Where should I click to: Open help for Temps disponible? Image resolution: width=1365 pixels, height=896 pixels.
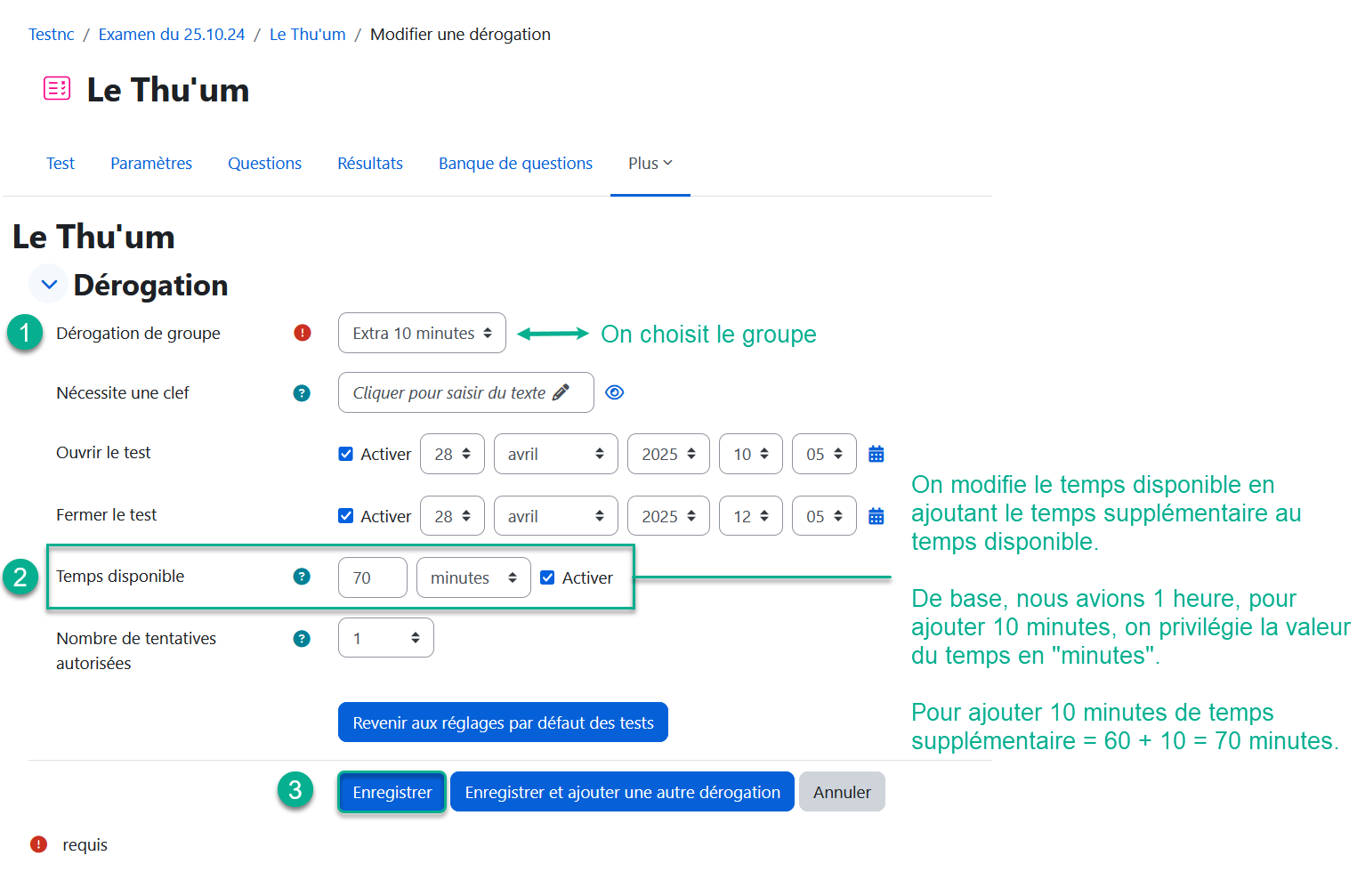(302, 577)
